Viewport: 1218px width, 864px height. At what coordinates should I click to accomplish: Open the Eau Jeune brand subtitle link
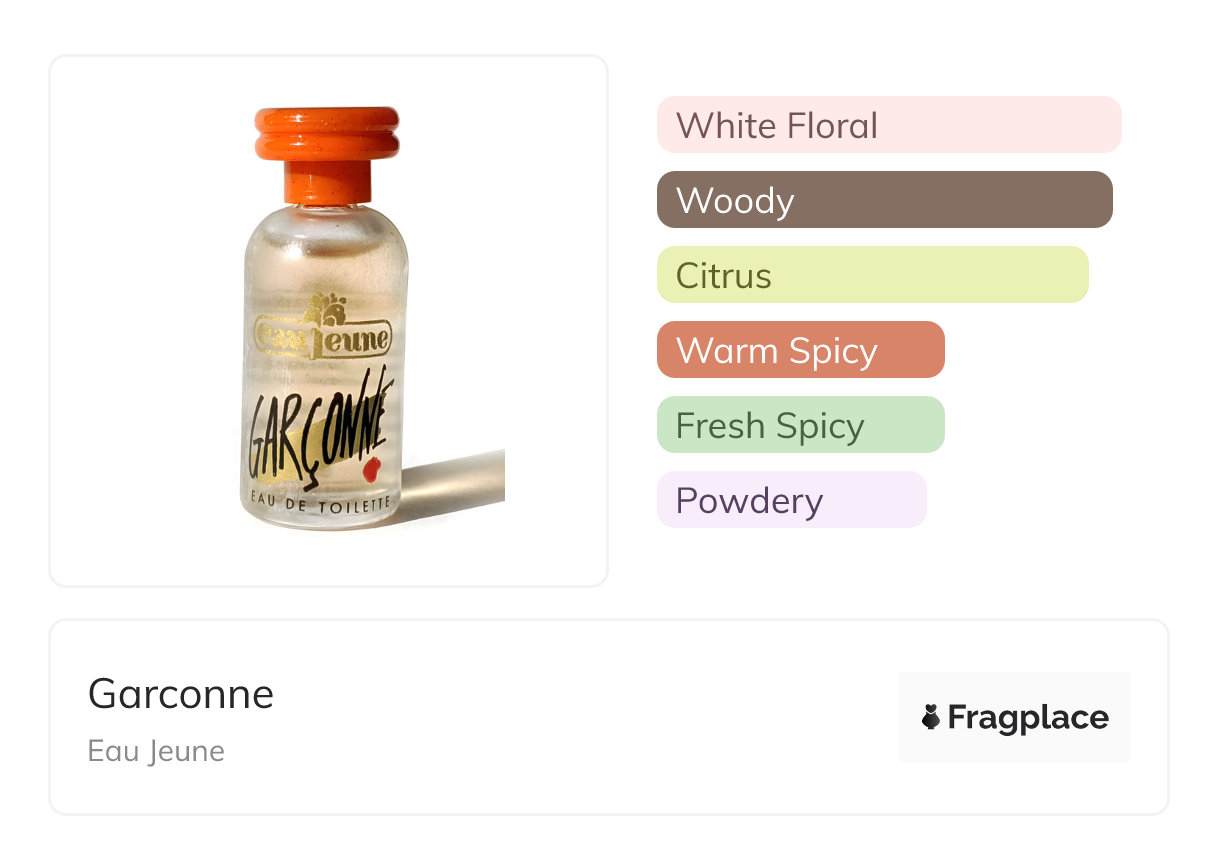pyautogui.click(x=156, y=751)
